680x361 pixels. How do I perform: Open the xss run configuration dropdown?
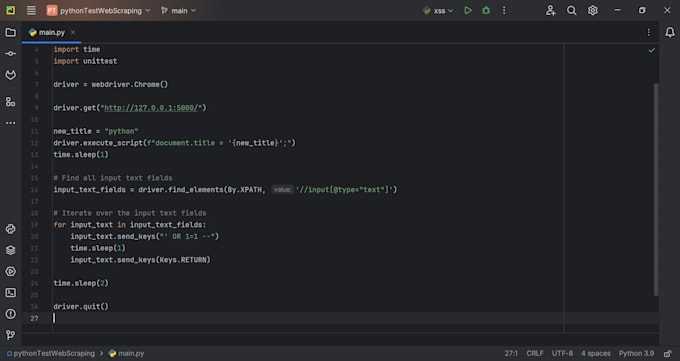pyautogui.click(x=438, y=10)
